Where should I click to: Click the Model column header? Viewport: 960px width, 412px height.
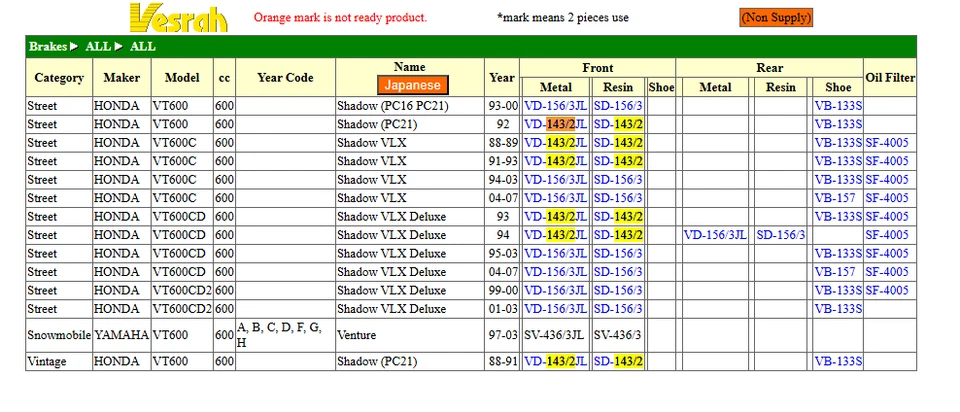pos(182,77)
